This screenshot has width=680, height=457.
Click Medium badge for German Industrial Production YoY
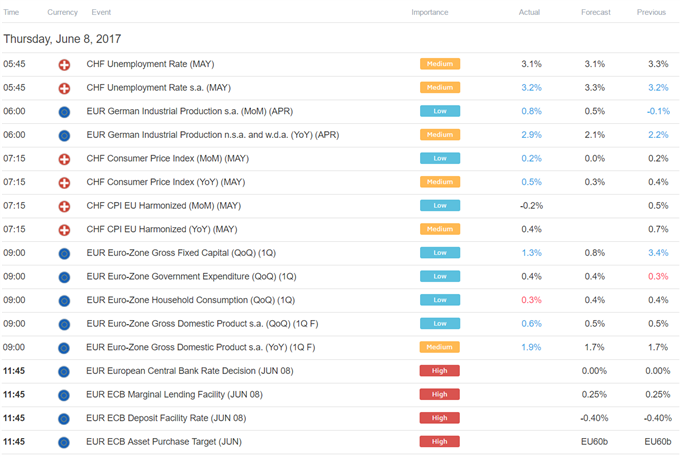(x=439, y=135)
